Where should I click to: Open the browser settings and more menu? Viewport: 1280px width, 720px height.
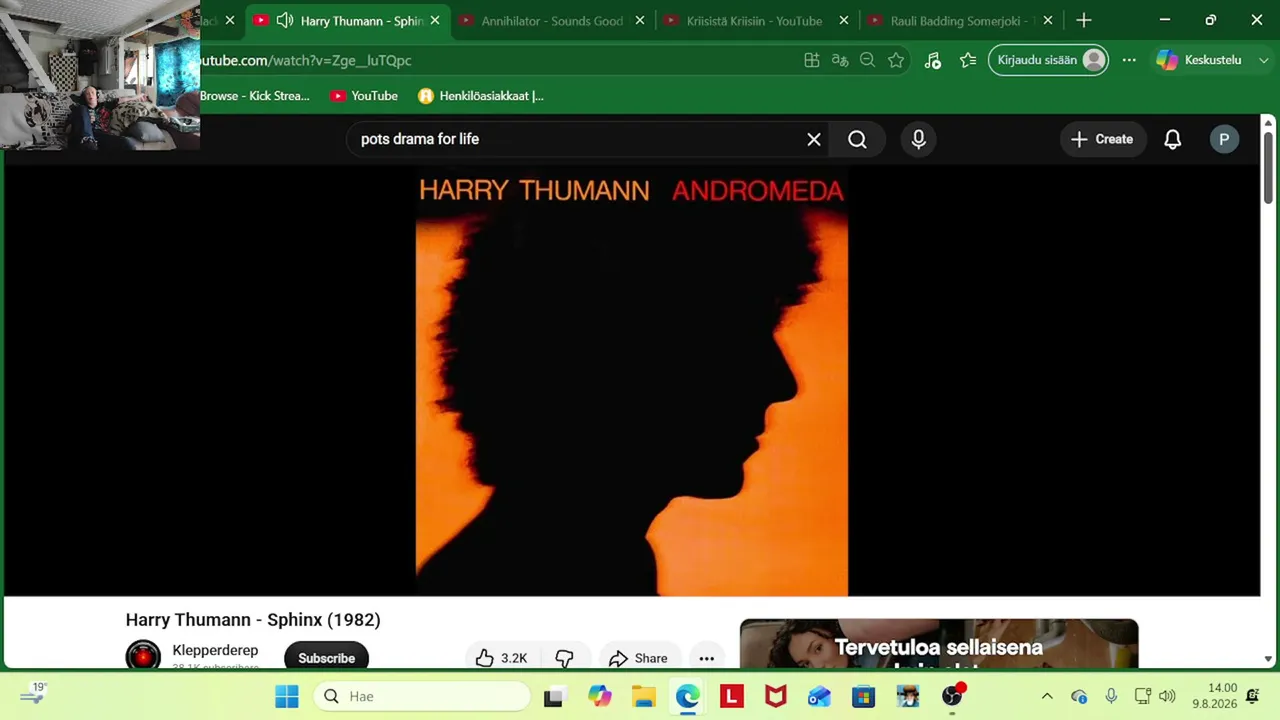1129,60
